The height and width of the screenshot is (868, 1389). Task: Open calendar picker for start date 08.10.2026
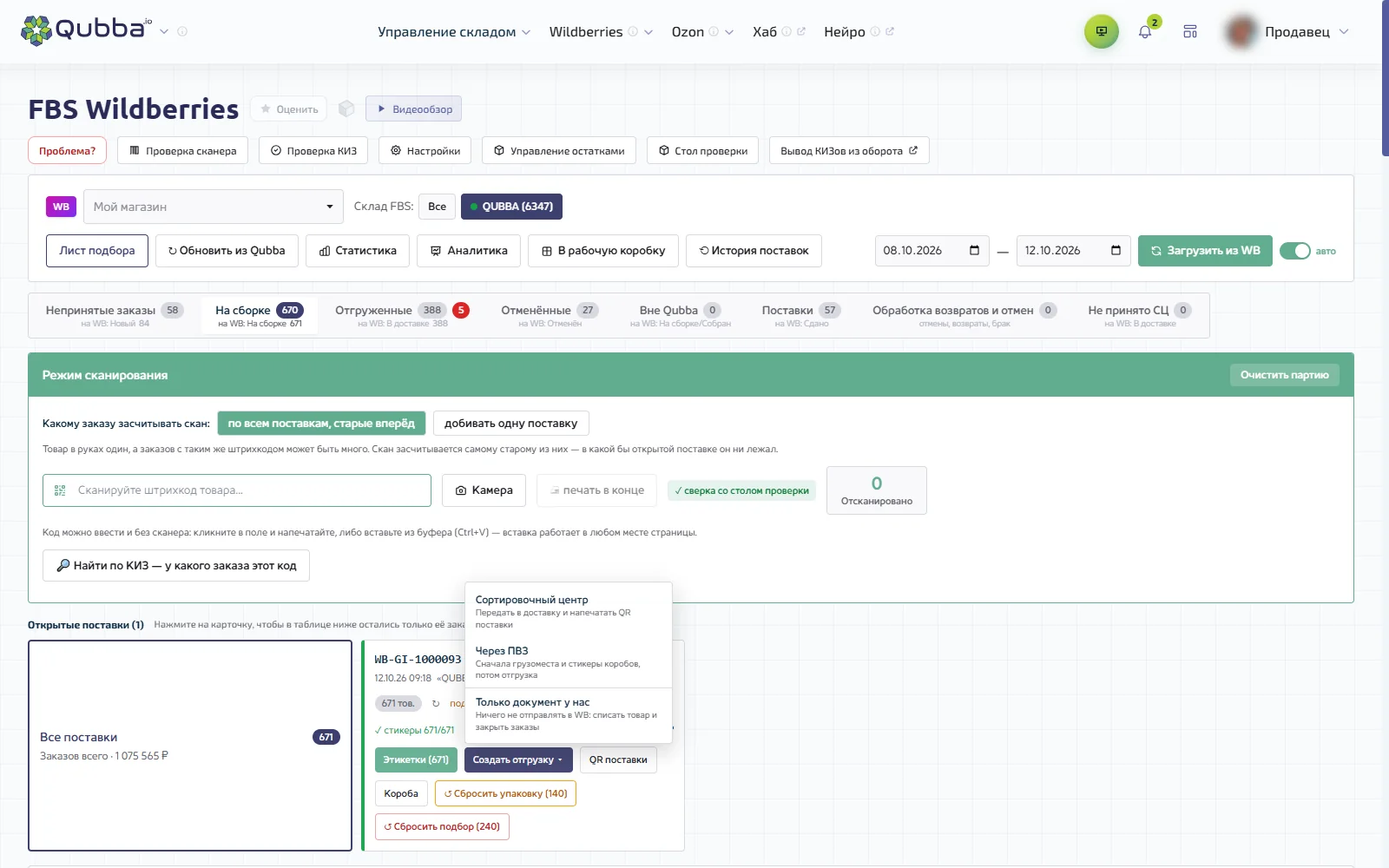tap(974, 250)
